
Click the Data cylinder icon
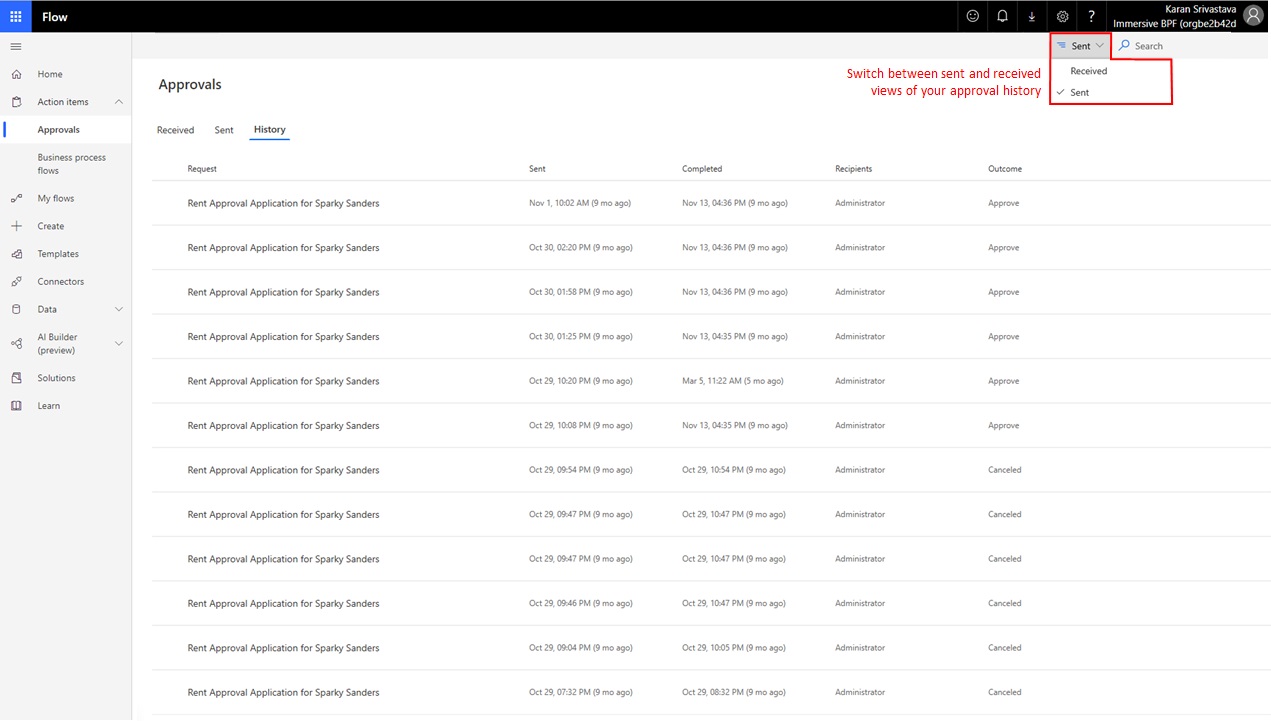tap(16, 309)
